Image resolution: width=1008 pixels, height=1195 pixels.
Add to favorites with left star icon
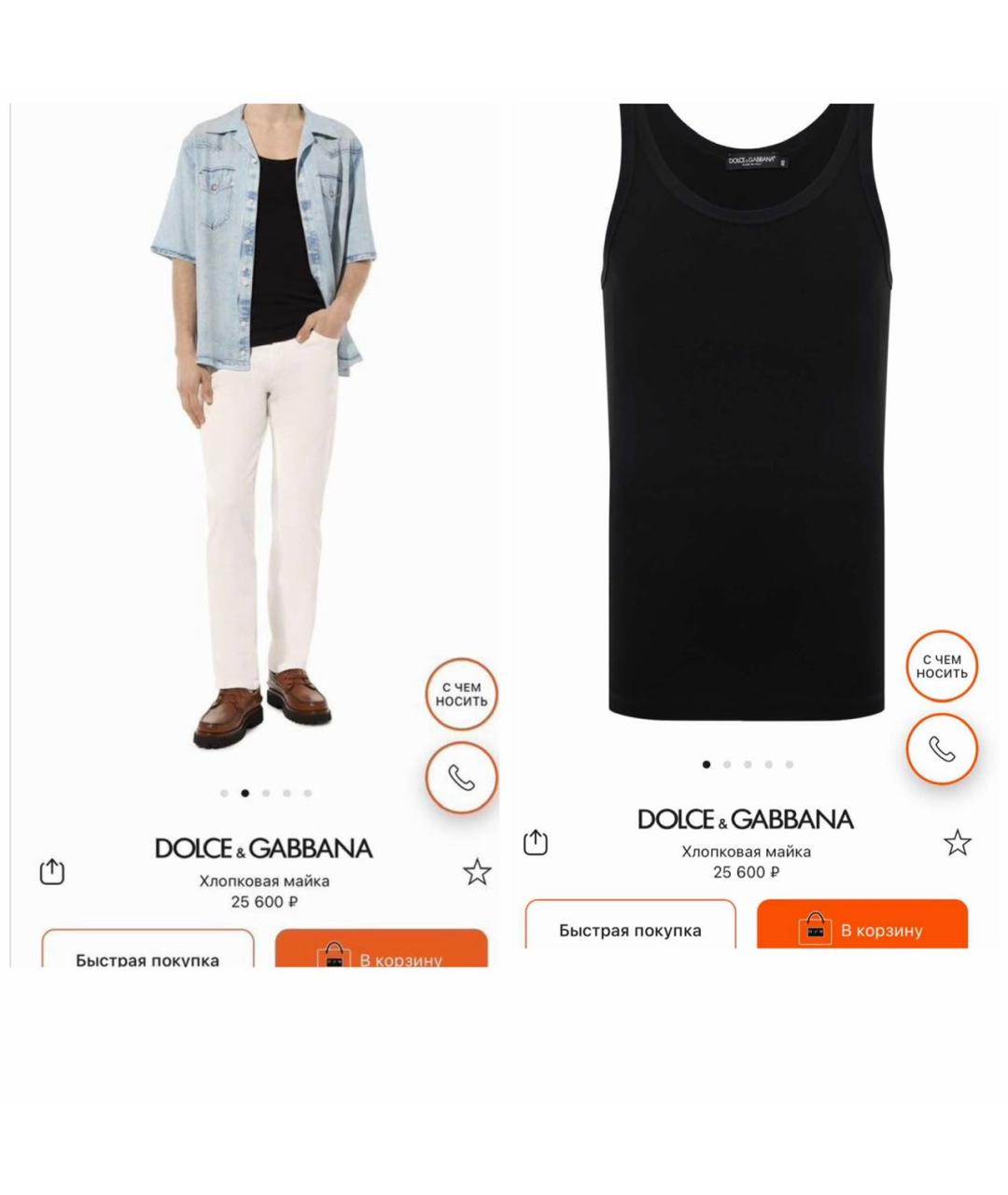pyautogui.click(x=477, y=872)
